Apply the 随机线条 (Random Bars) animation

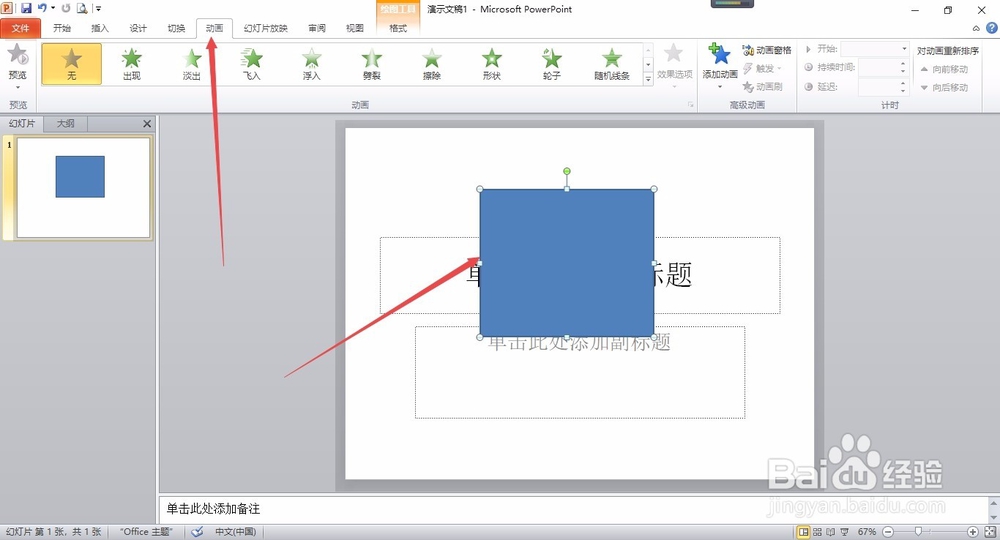612,64
